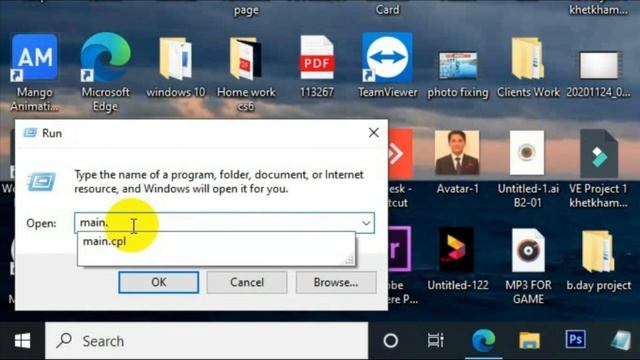Open the b.day project folder
640x360 pixels.
pos(598,251)
